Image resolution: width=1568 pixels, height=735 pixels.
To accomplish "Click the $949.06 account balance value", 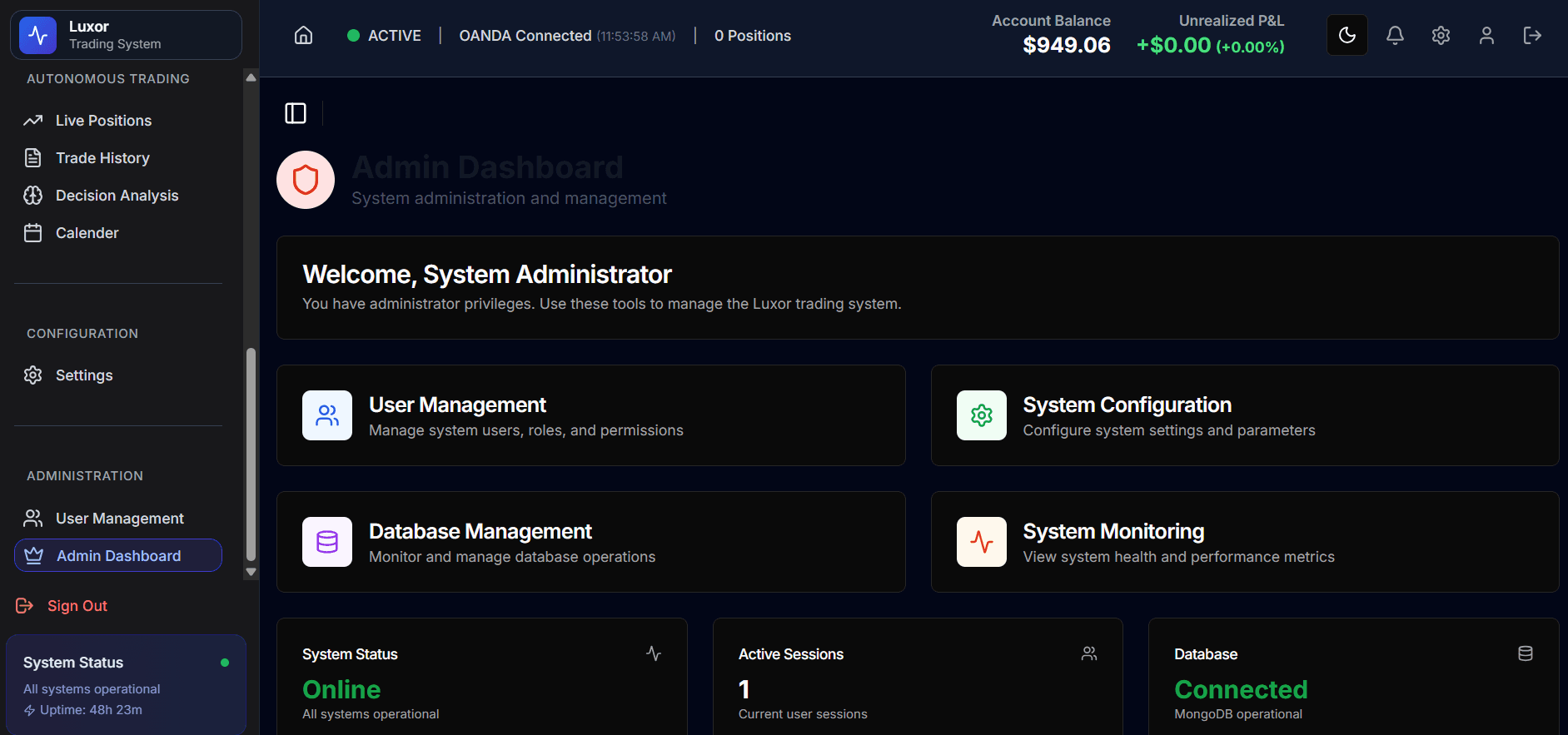I will point(1067,45).
